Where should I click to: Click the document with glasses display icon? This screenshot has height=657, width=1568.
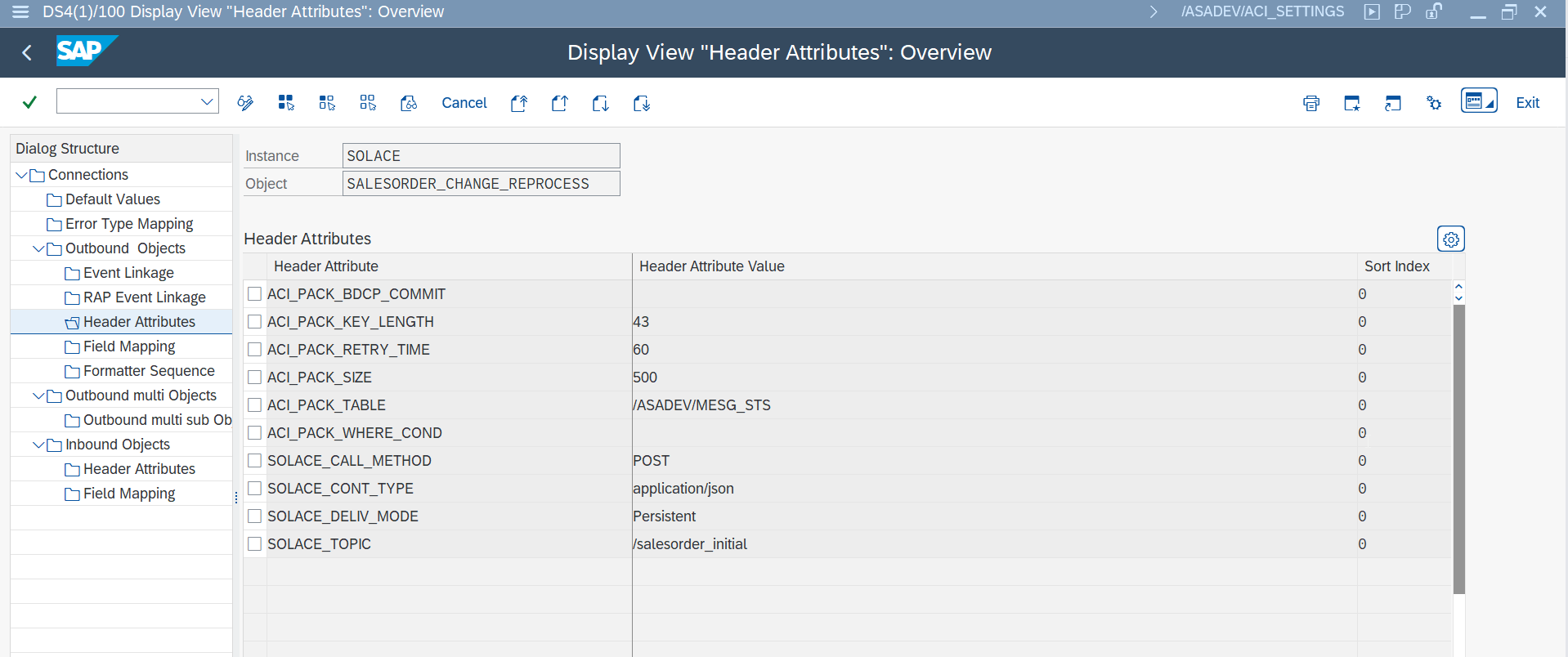(x=409, y=103)
